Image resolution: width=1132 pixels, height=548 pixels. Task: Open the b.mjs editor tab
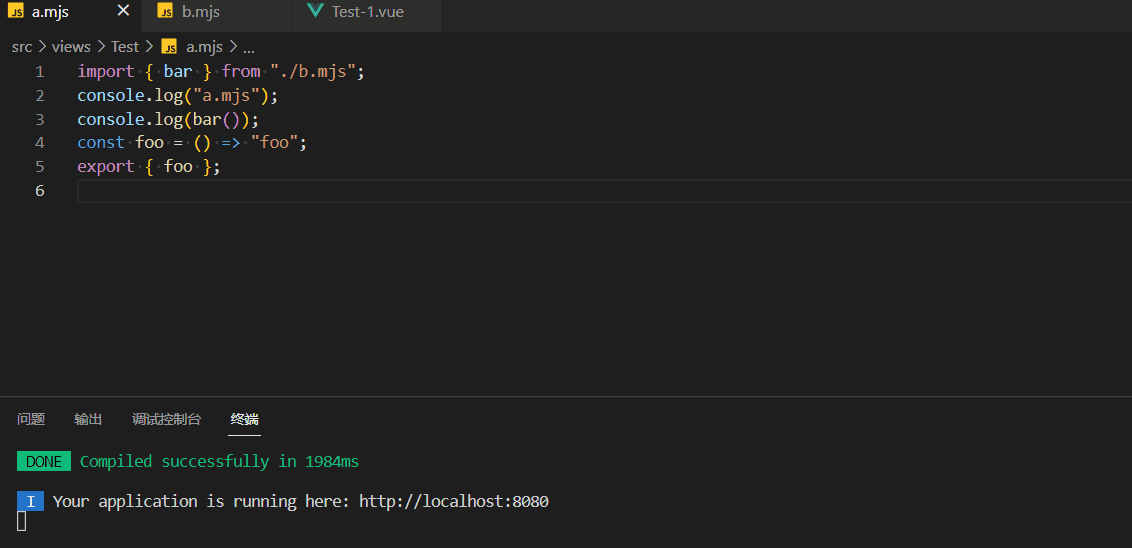pos(217,12)
